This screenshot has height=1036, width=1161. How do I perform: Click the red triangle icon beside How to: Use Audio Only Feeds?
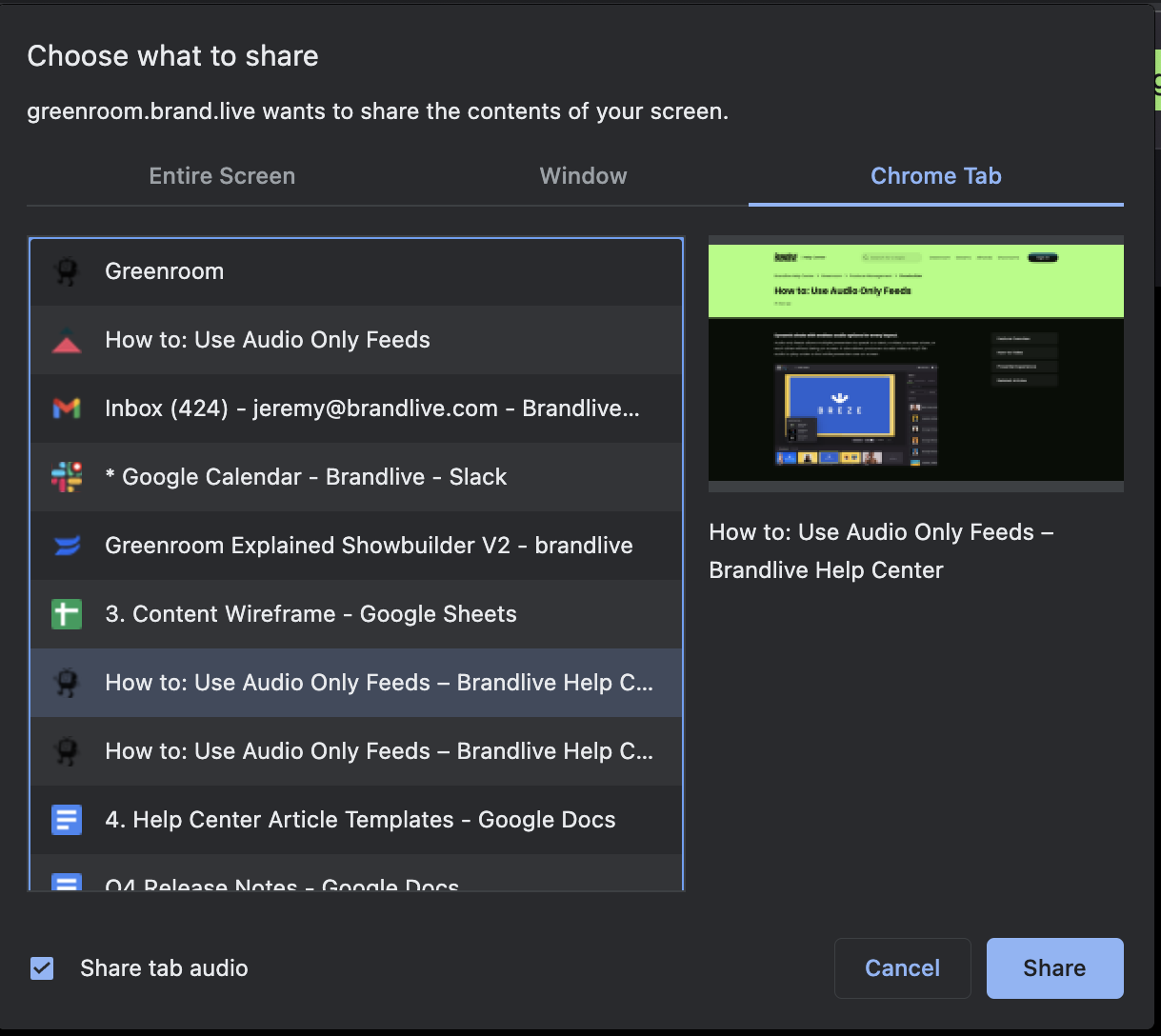pos(66,340)
